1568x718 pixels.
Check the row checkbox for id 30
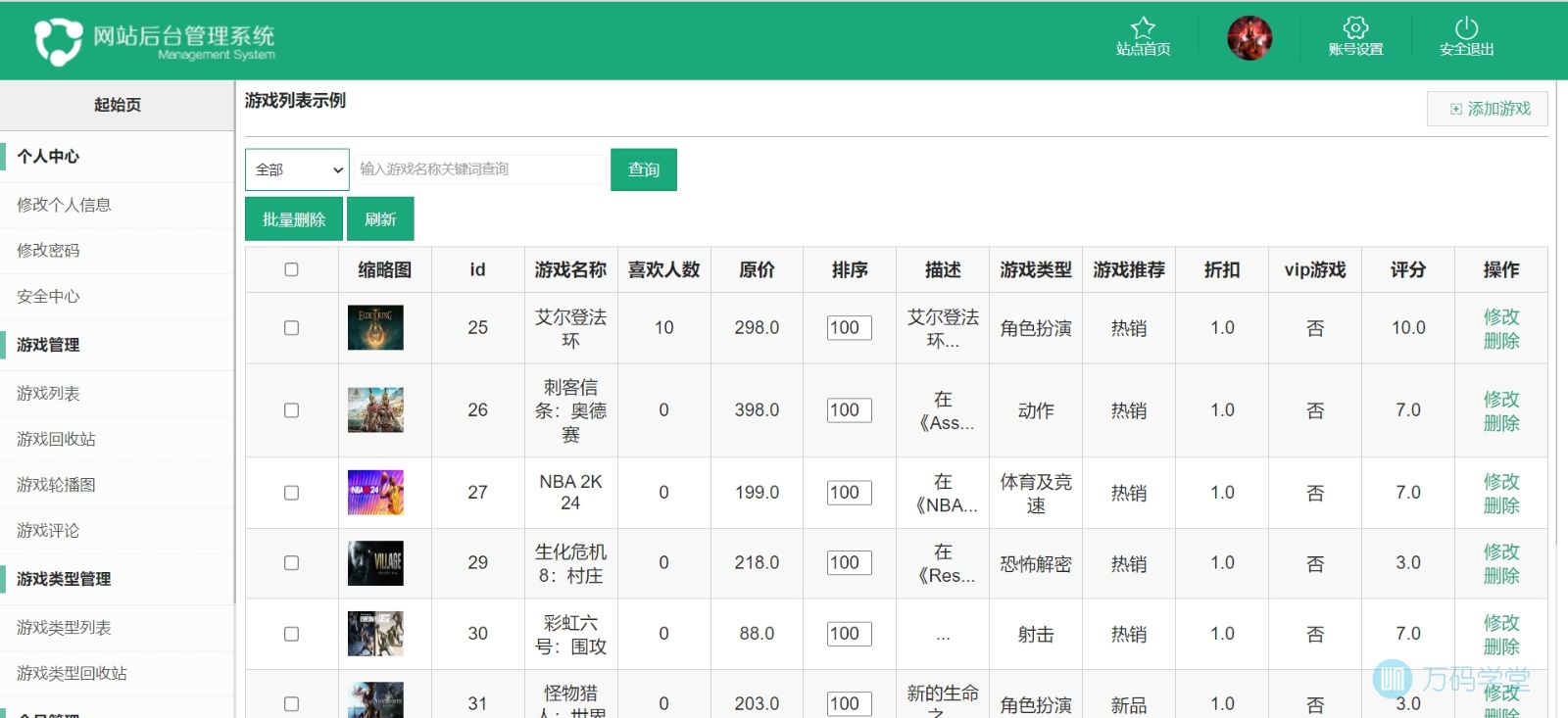(291, 634)
